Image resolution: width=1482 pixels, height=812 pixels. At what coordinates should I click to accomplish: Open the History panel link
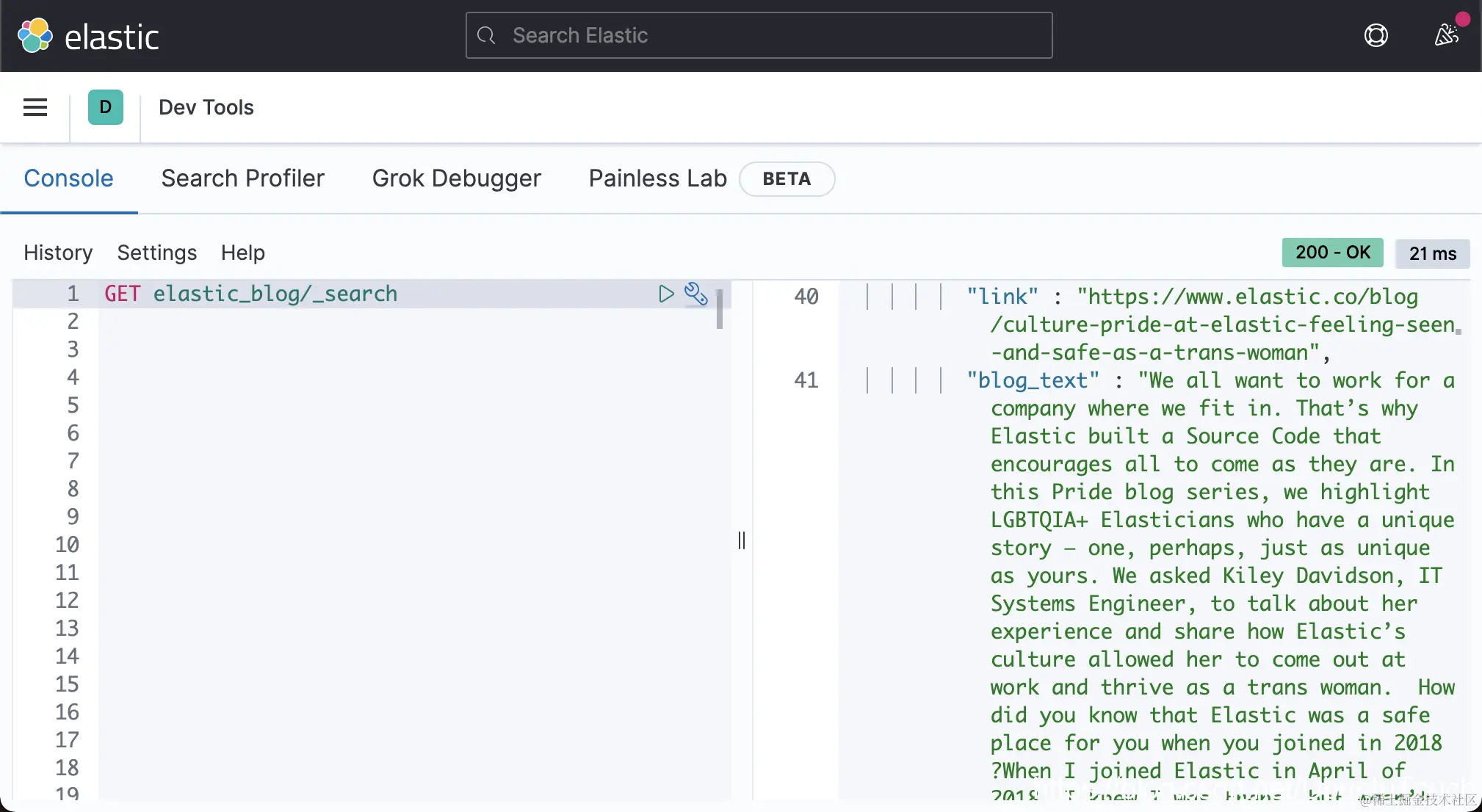[58, 253]
